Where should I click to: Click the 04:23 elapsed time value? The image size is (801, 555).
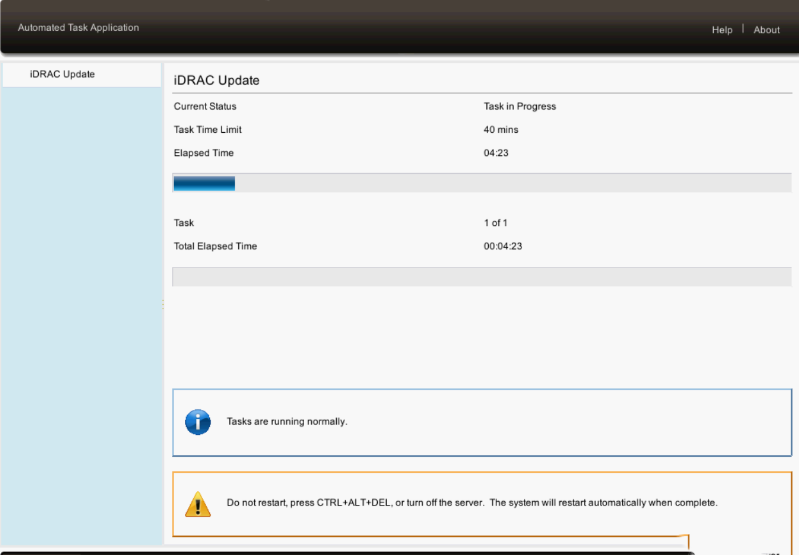pos(496,153)
